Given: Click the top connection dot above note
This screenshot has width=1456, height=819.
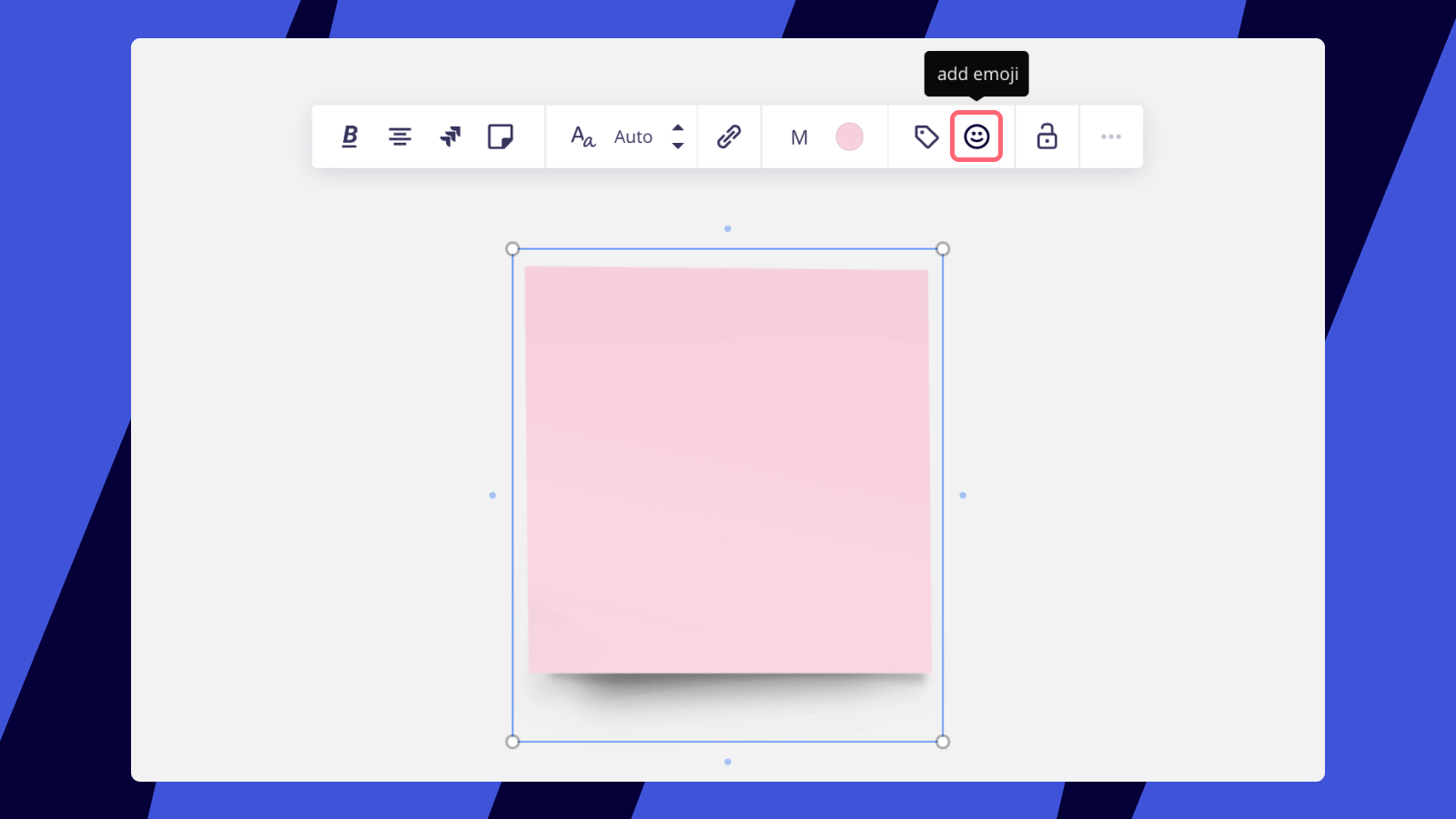Looking at the screenshot, I should (x=728, y=228).
